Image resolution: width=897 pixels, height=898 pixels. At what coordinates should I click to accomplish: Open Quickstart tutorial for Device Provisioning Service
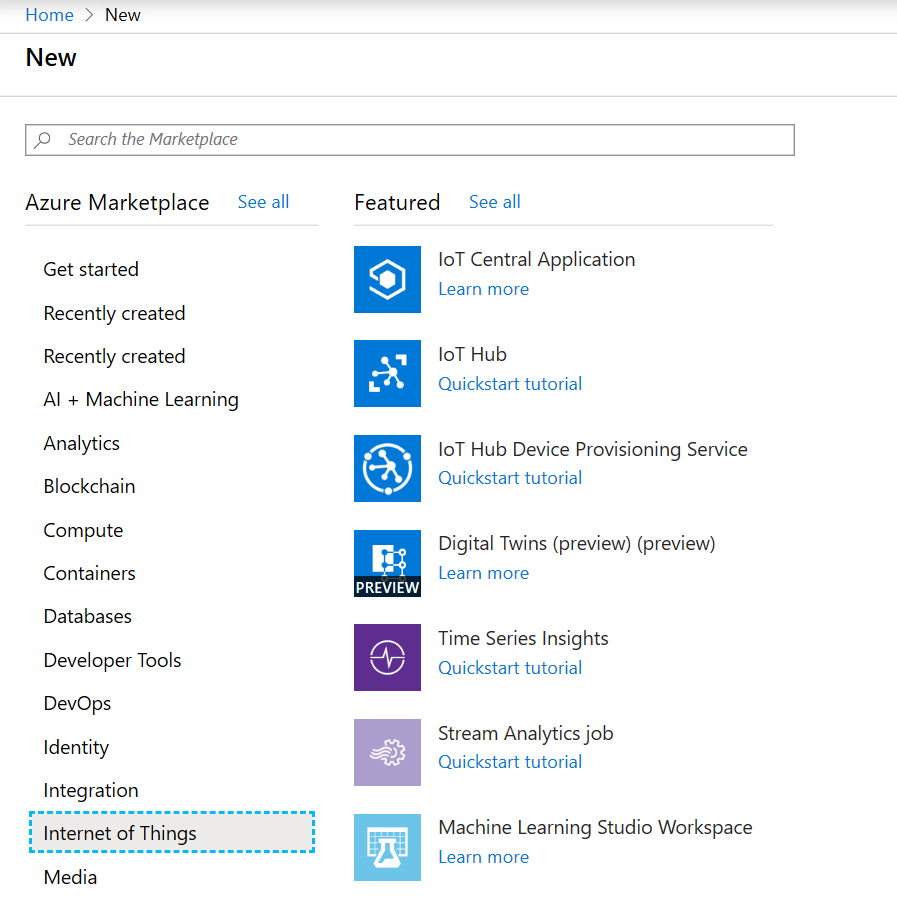[x=510, y=478]
